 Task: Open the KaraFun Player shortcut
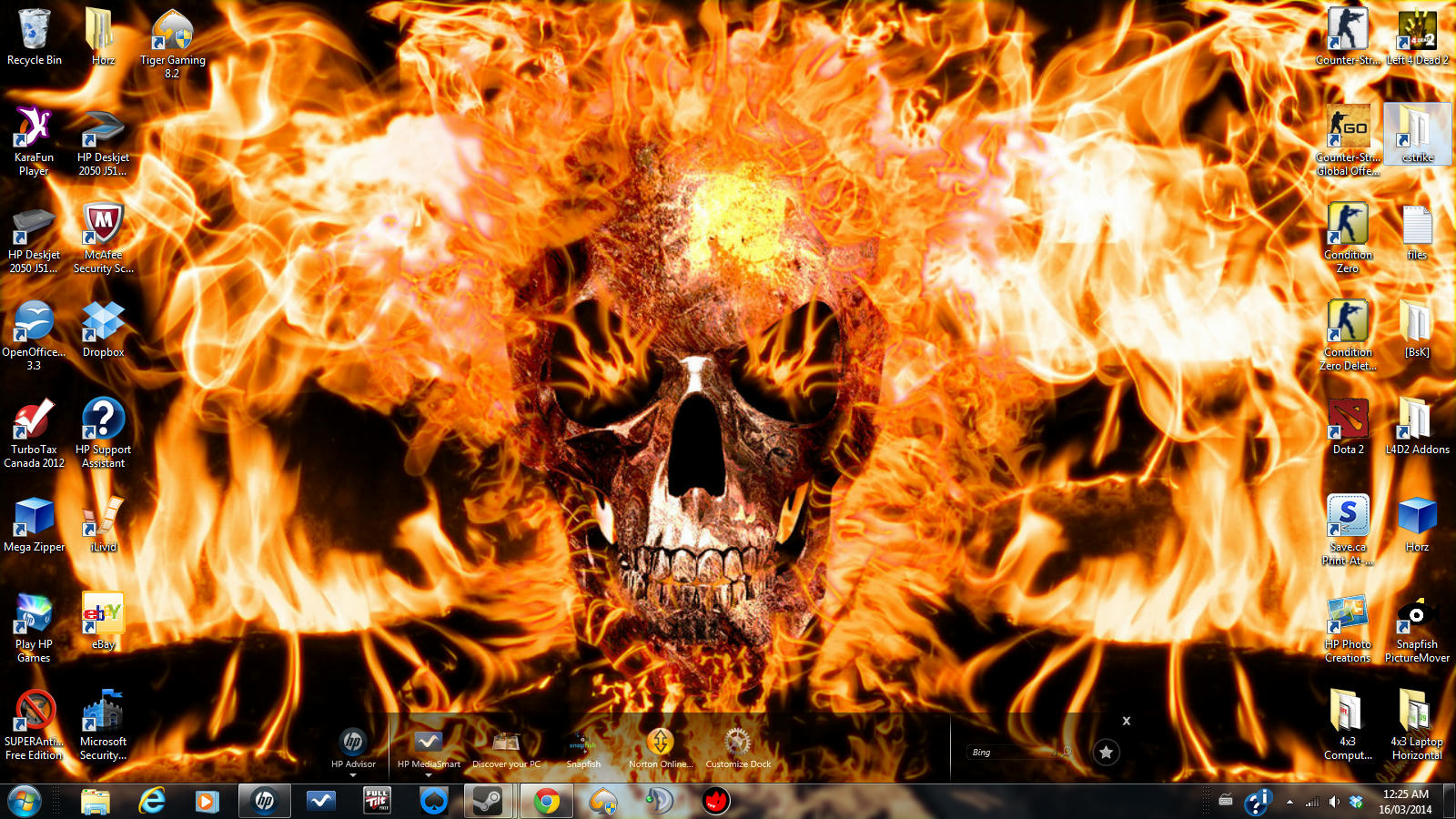[x=34, y=129]
